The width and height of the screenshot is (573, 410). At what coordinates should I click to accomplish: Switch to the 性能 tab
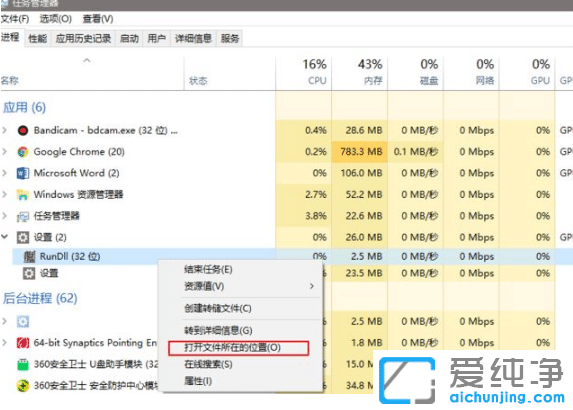38,38
